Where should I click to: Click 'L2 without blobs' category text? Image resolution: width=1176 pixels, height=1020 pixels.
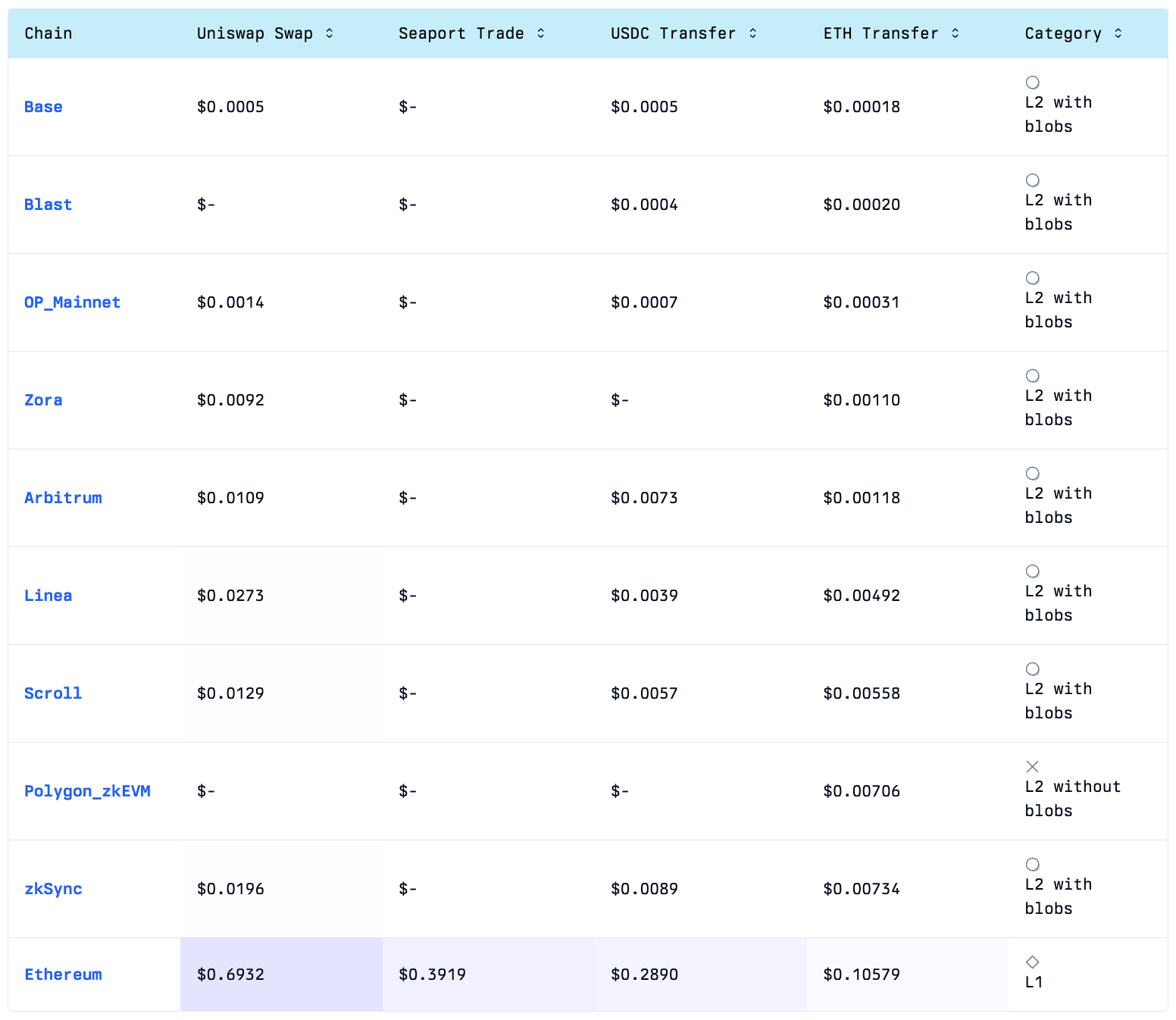[x=1073, y=799]
